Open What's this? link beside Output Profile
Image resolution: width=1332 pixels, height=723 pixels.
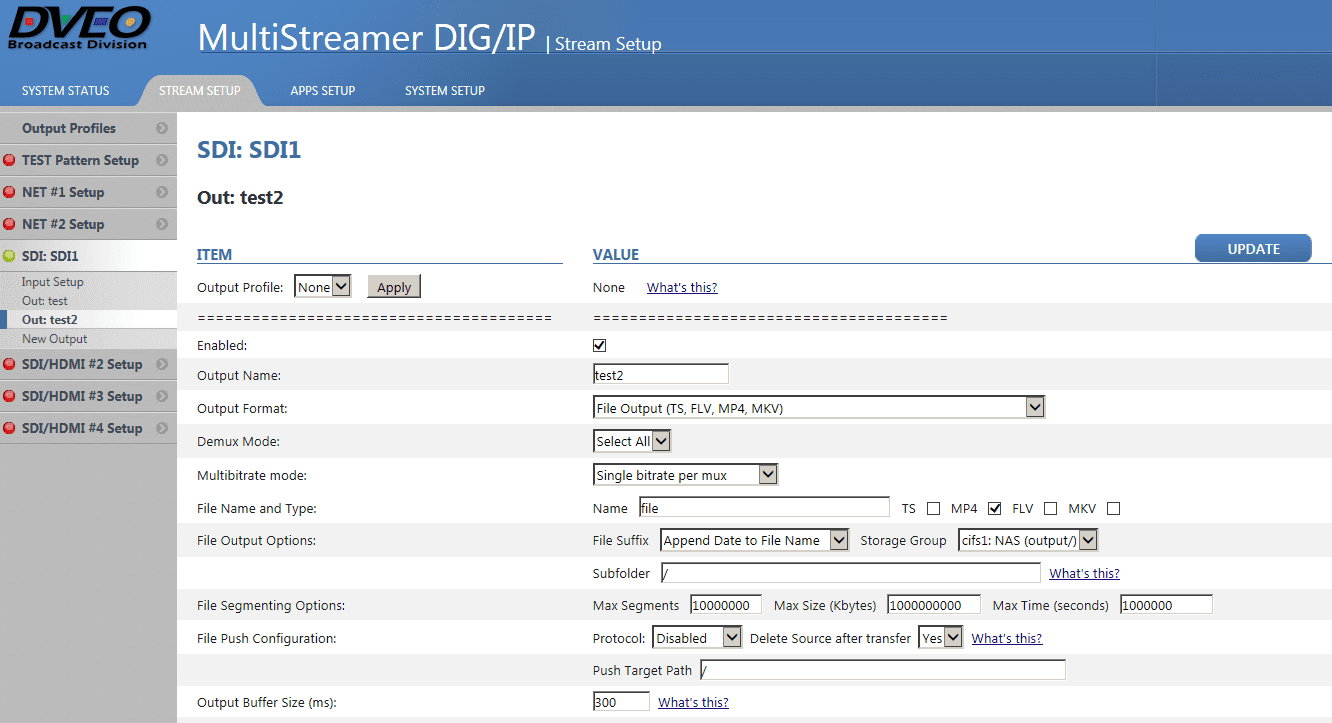point(682,287)
